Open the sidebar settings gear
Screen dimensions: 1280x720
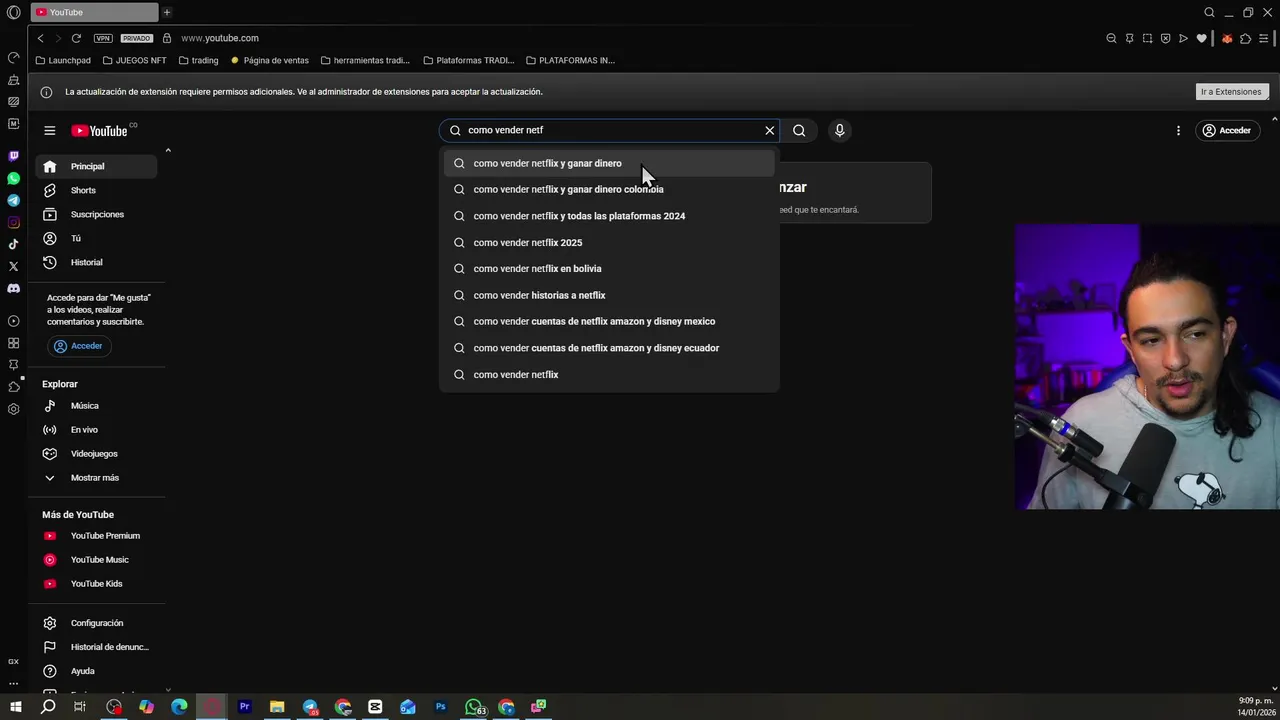(13, 409)
